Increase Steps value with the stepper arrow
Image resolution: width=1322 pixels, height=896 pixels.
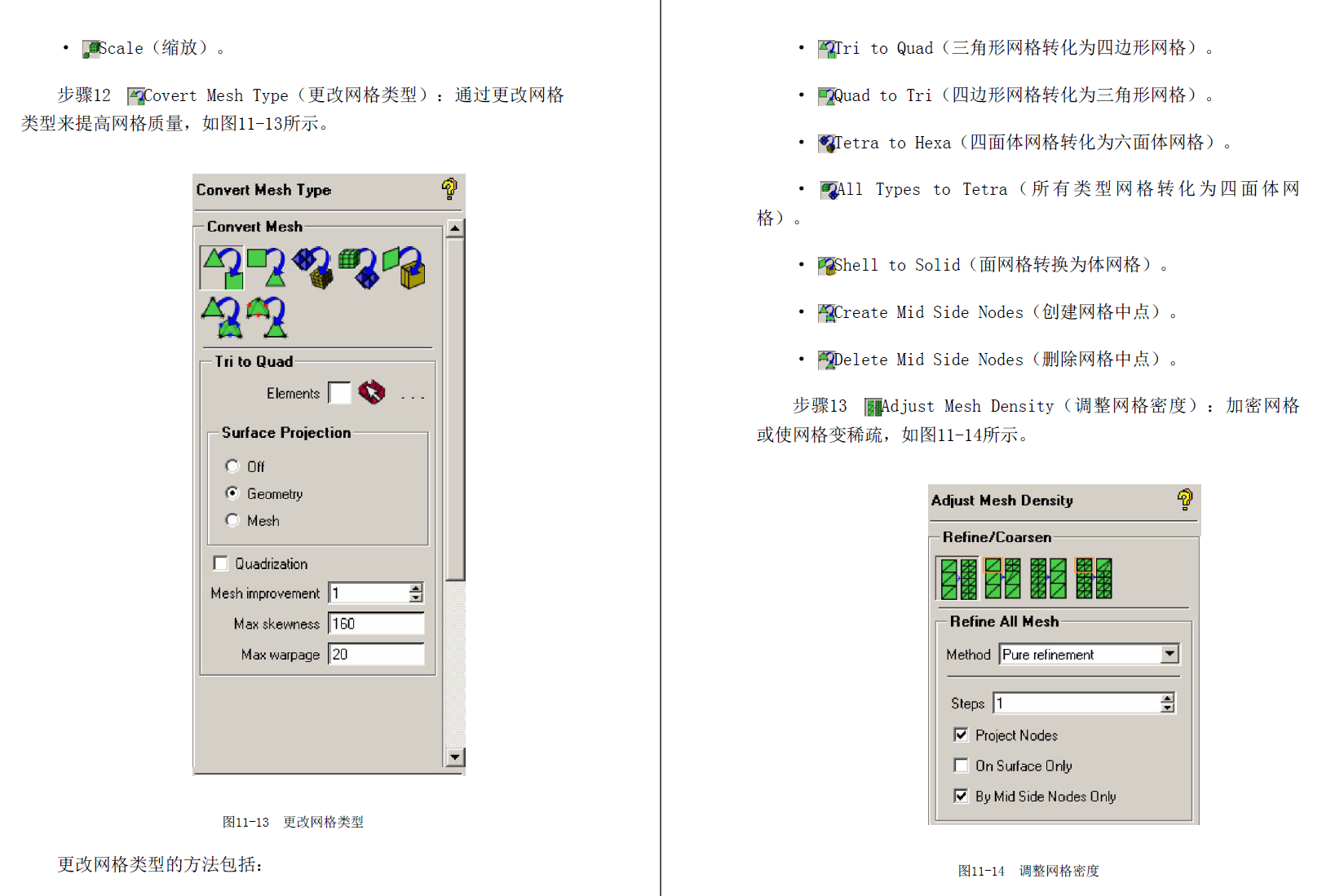pos(1169,698)
